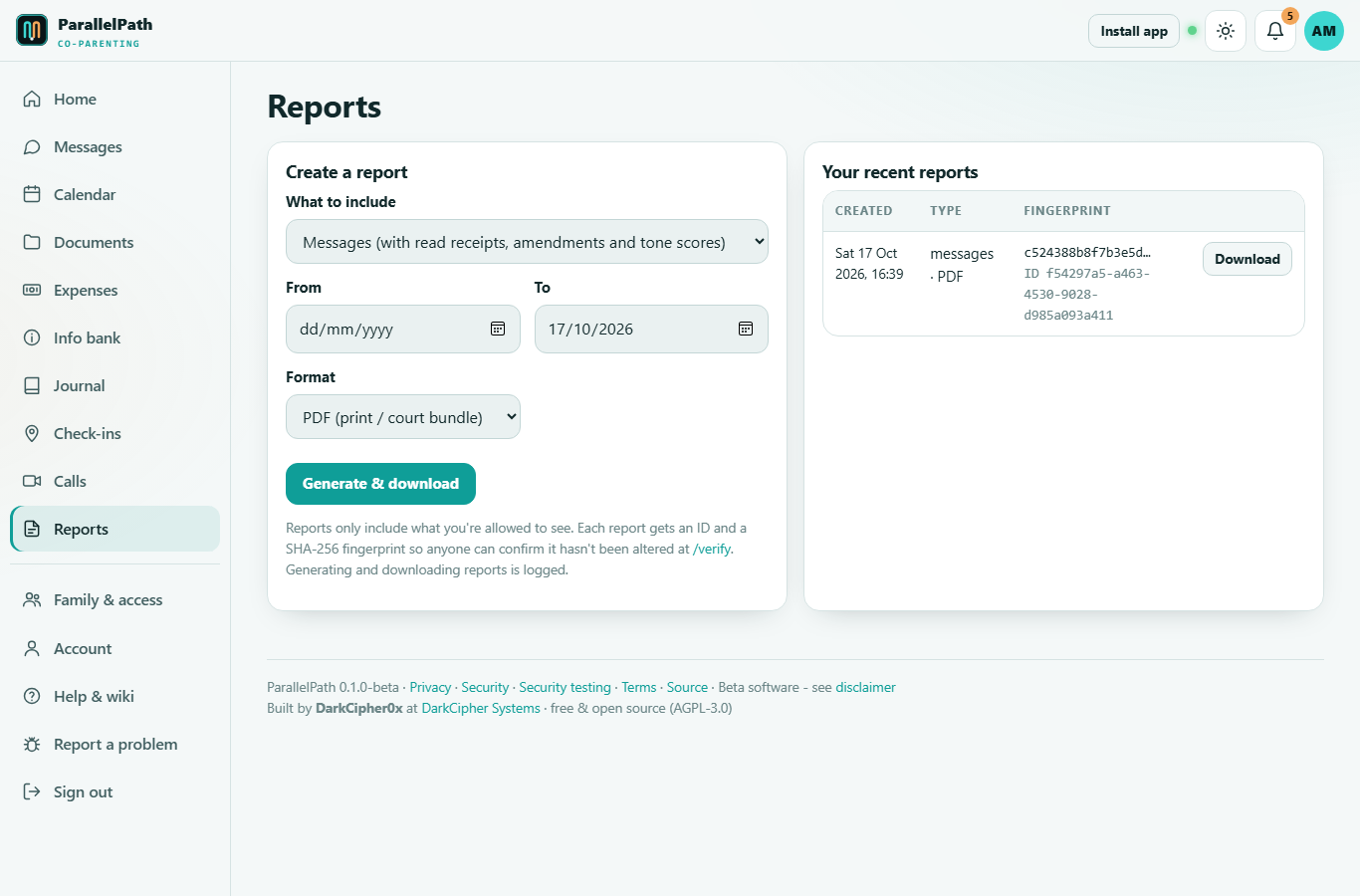
Task: Open Messages from the sidebar
Action: pos(115,146)
